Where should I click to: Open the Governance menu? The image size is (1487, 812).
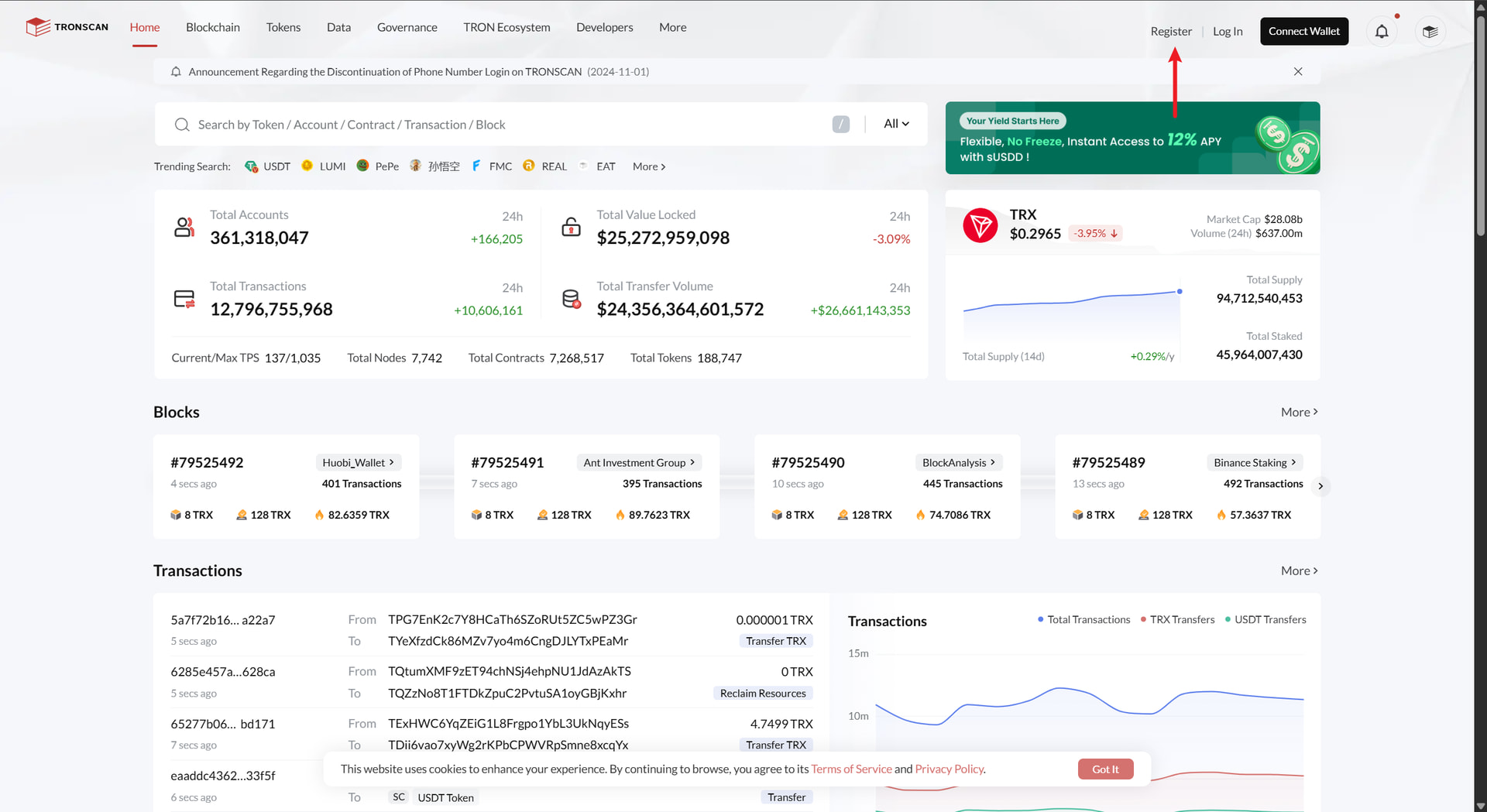point(407,27)
